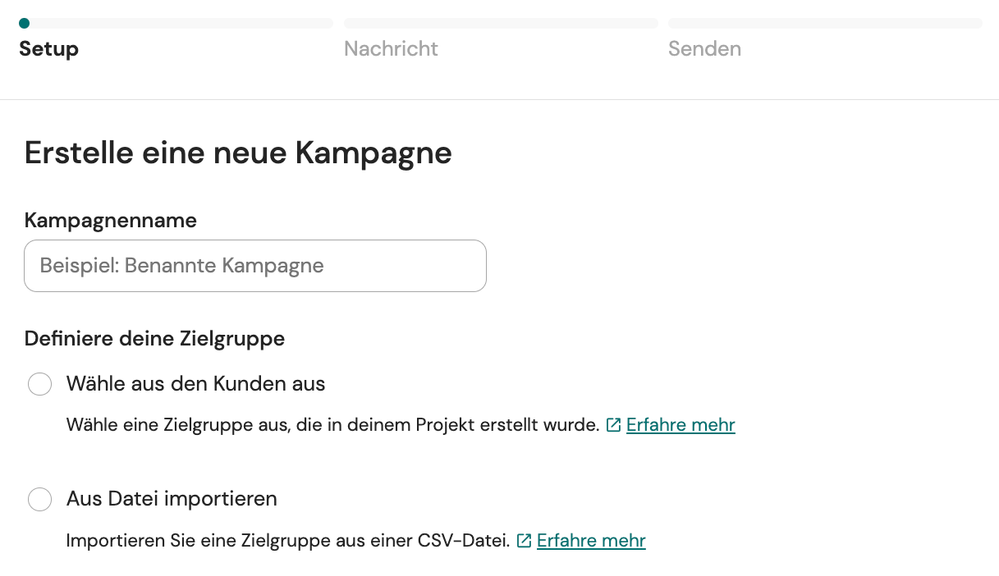The width and height of the screenshot is (999, 576).
Task: Click the progress bar above Senden
Action: [825, 24]
